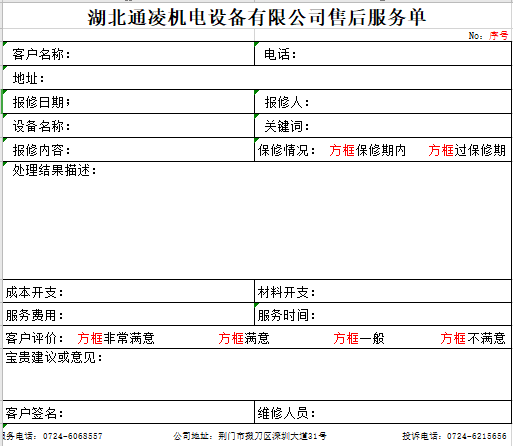This screenshot has width=513, height=446.
Task: Select the 维修人员 cell
Action: [x=383, y=413]
